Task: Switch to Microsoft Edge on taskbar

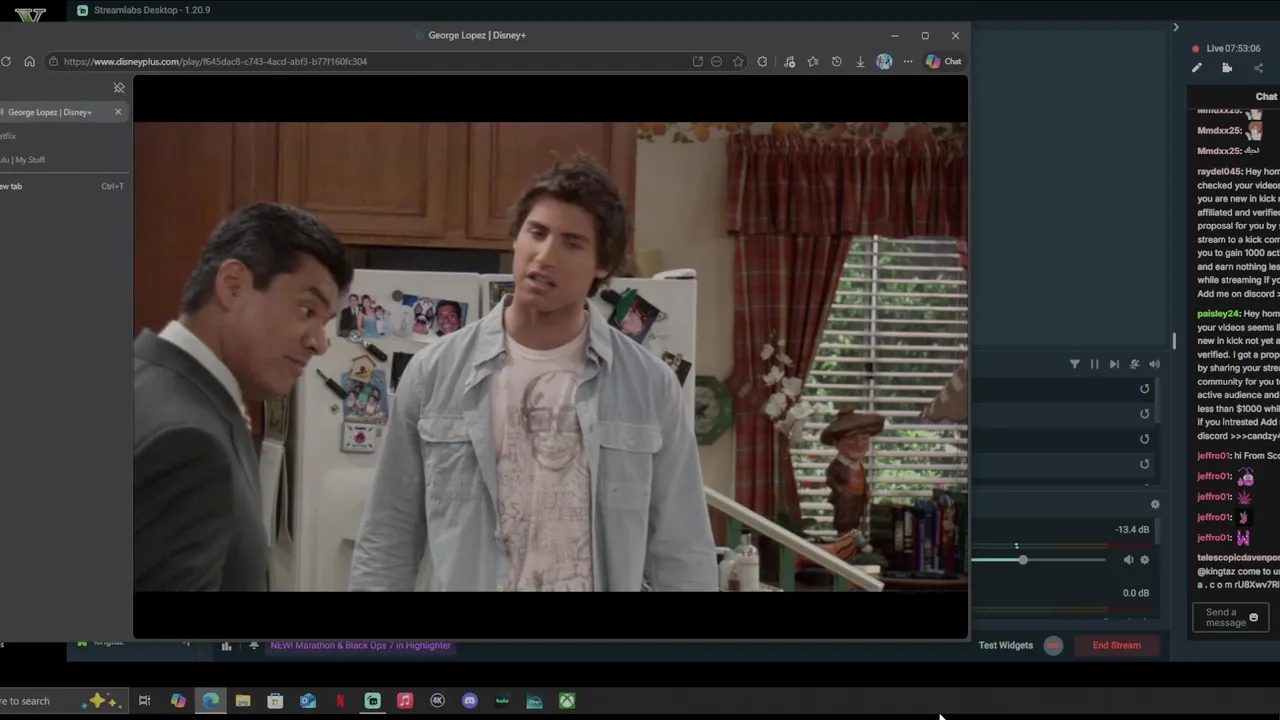Action: (x=211, y=701)
